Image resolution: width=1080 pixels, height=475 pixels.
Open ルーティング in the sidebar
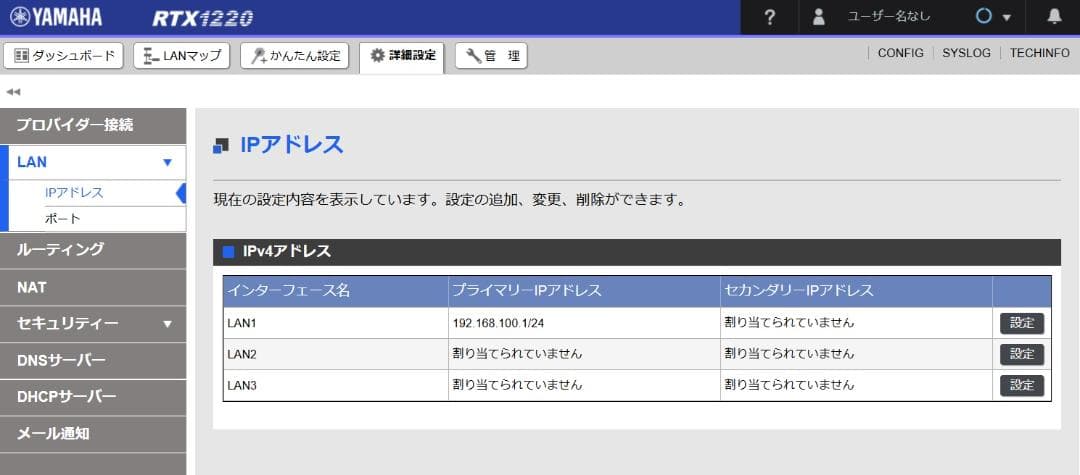93,250
